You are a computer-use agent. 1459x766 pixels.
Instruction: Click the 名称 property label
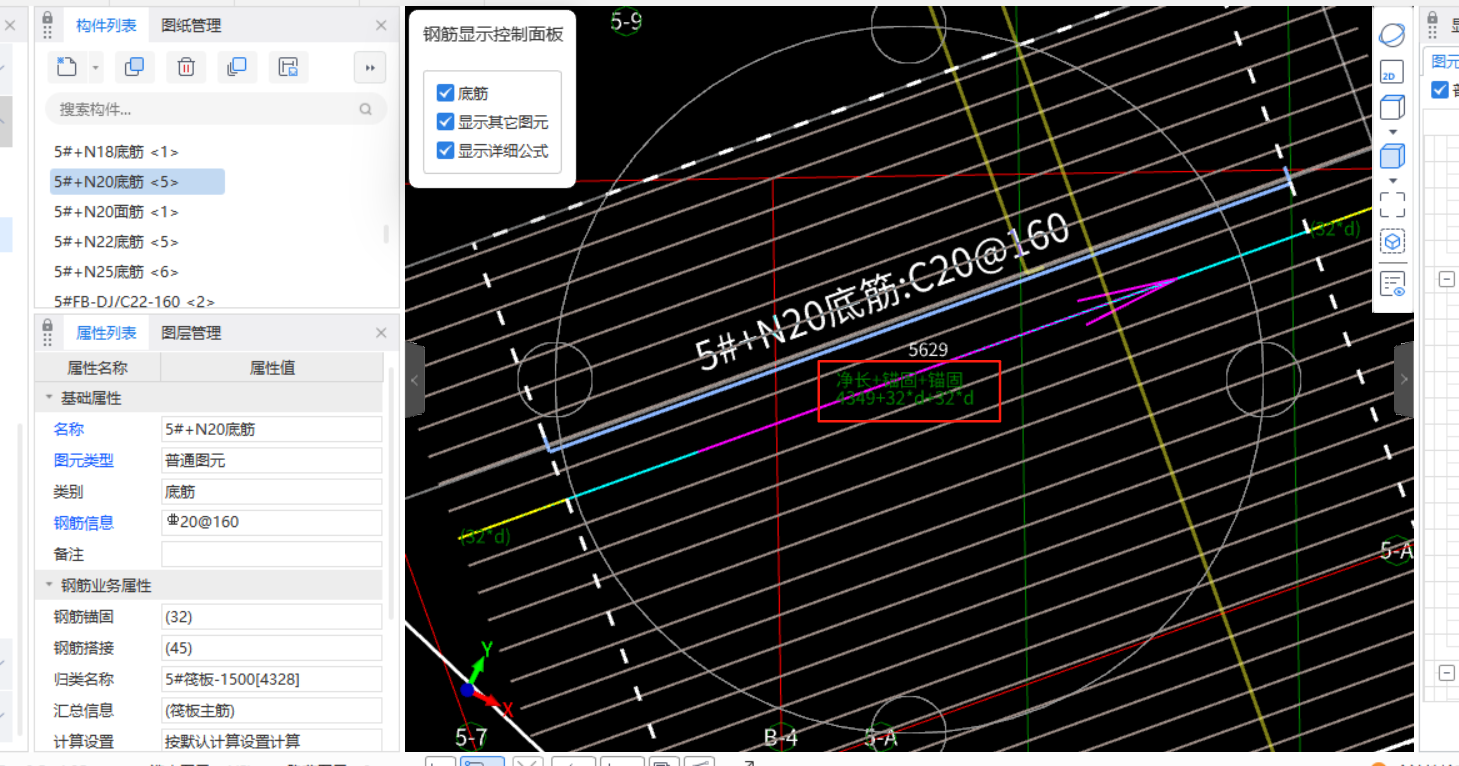(x=69, y=429)
